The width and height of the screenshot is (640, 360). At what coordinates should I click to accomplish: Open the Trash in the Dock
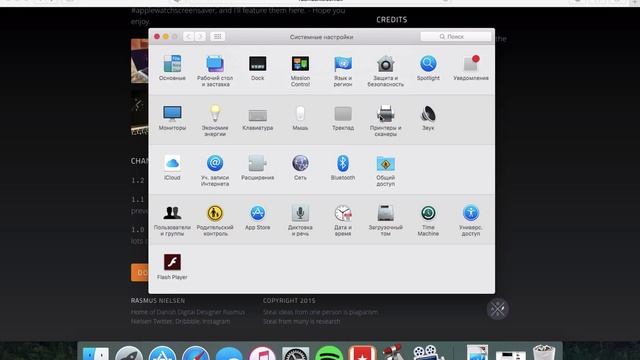click(544, 353)
